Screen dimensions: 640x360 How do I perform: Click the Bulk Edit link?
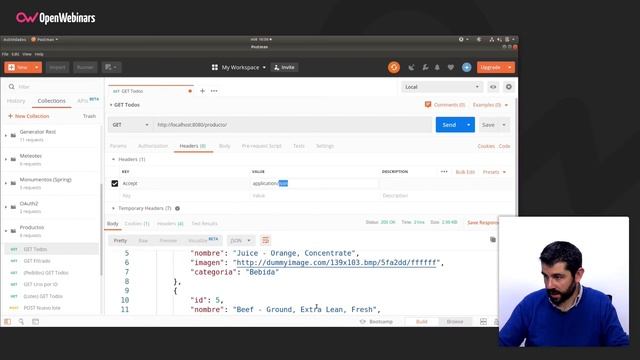pyautogui.click(x=465, y=172)
